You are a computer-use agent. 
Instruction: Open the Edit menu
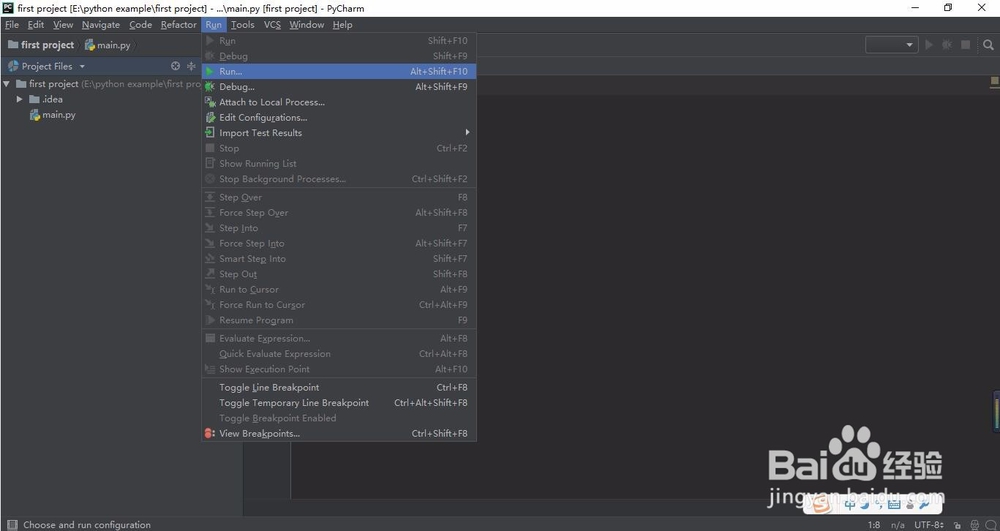(x=36, y=25)
